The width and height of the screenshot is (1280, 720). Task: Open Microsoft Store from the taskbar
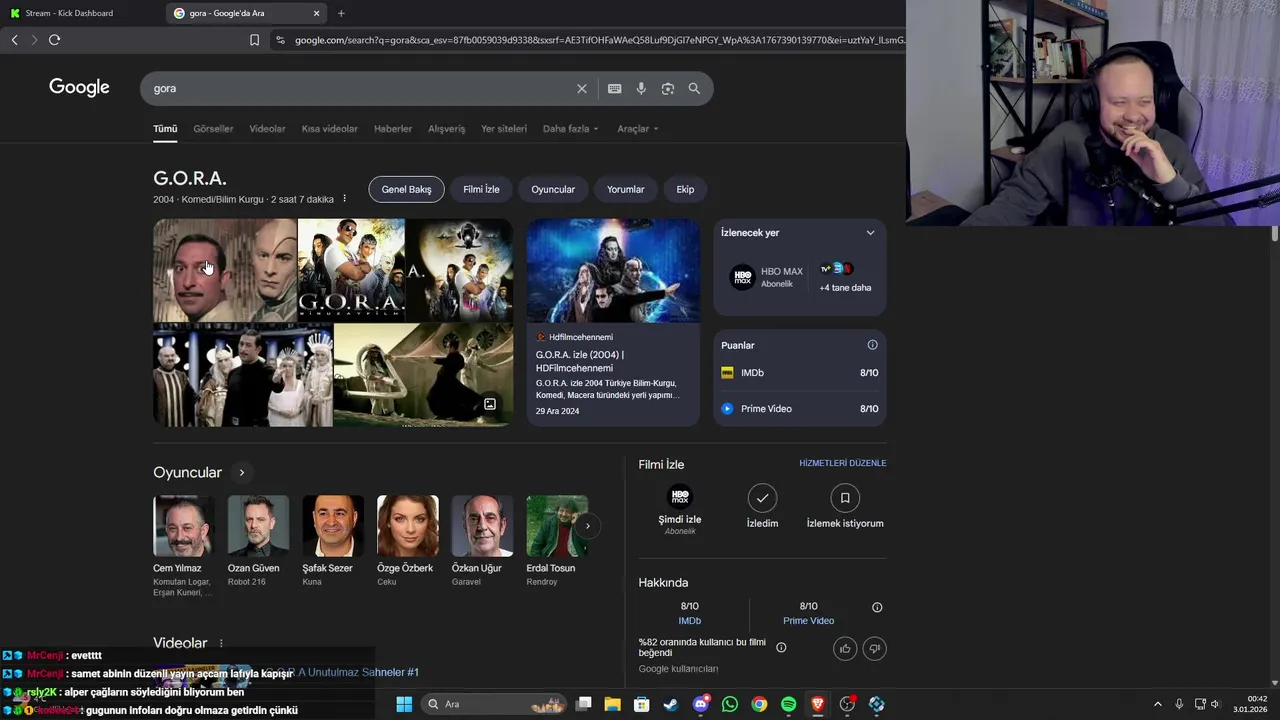(x=642, y=704)
